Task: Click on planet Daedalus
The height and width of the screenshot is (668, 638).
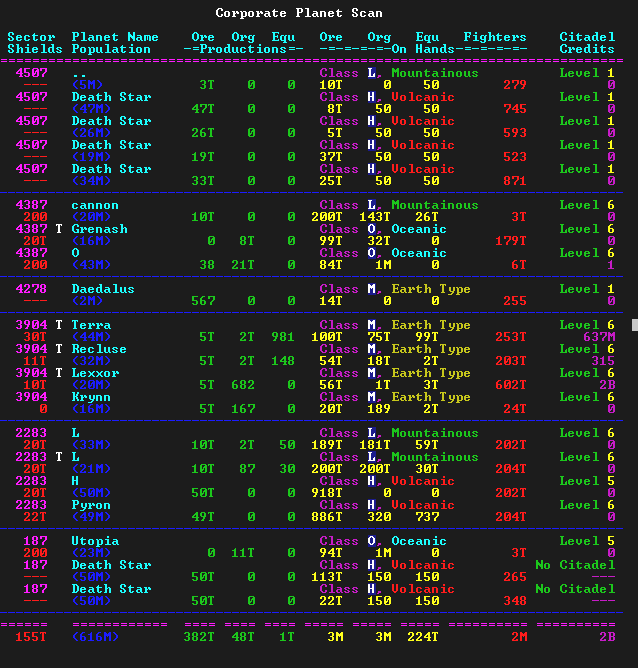Action: [x=103, y=289]
